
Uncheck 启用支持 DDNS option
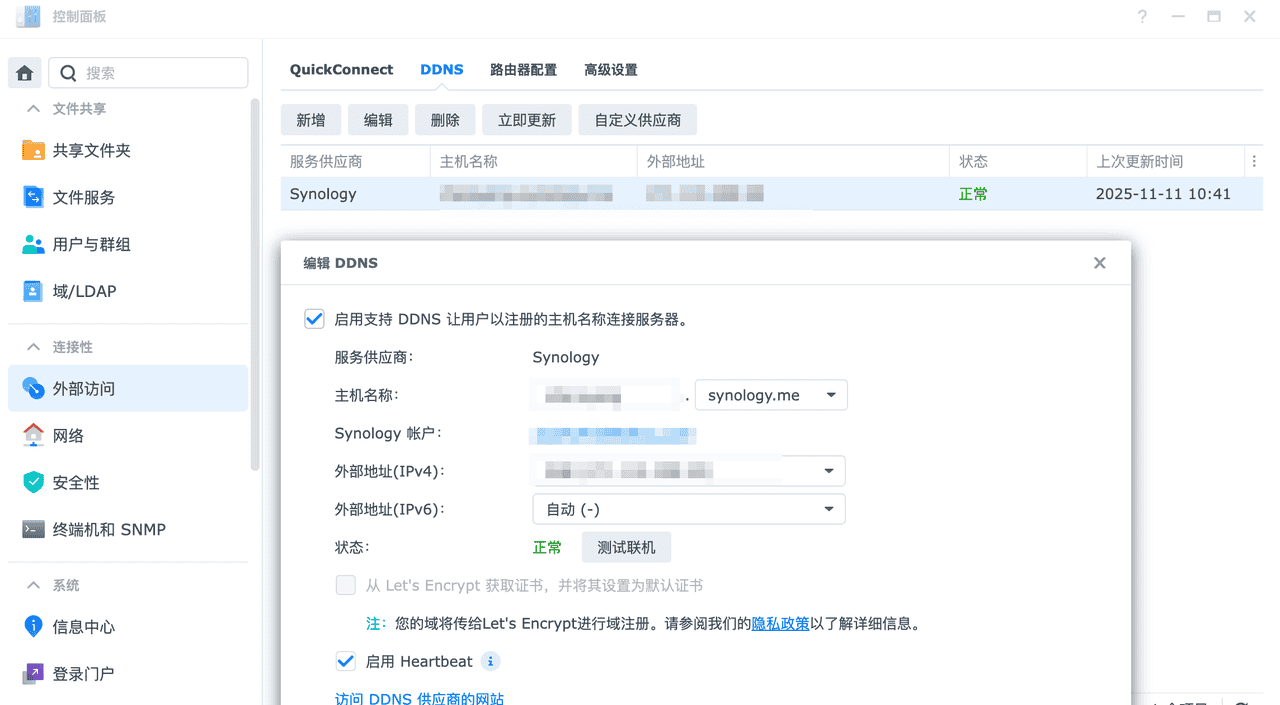click(314, 318)
